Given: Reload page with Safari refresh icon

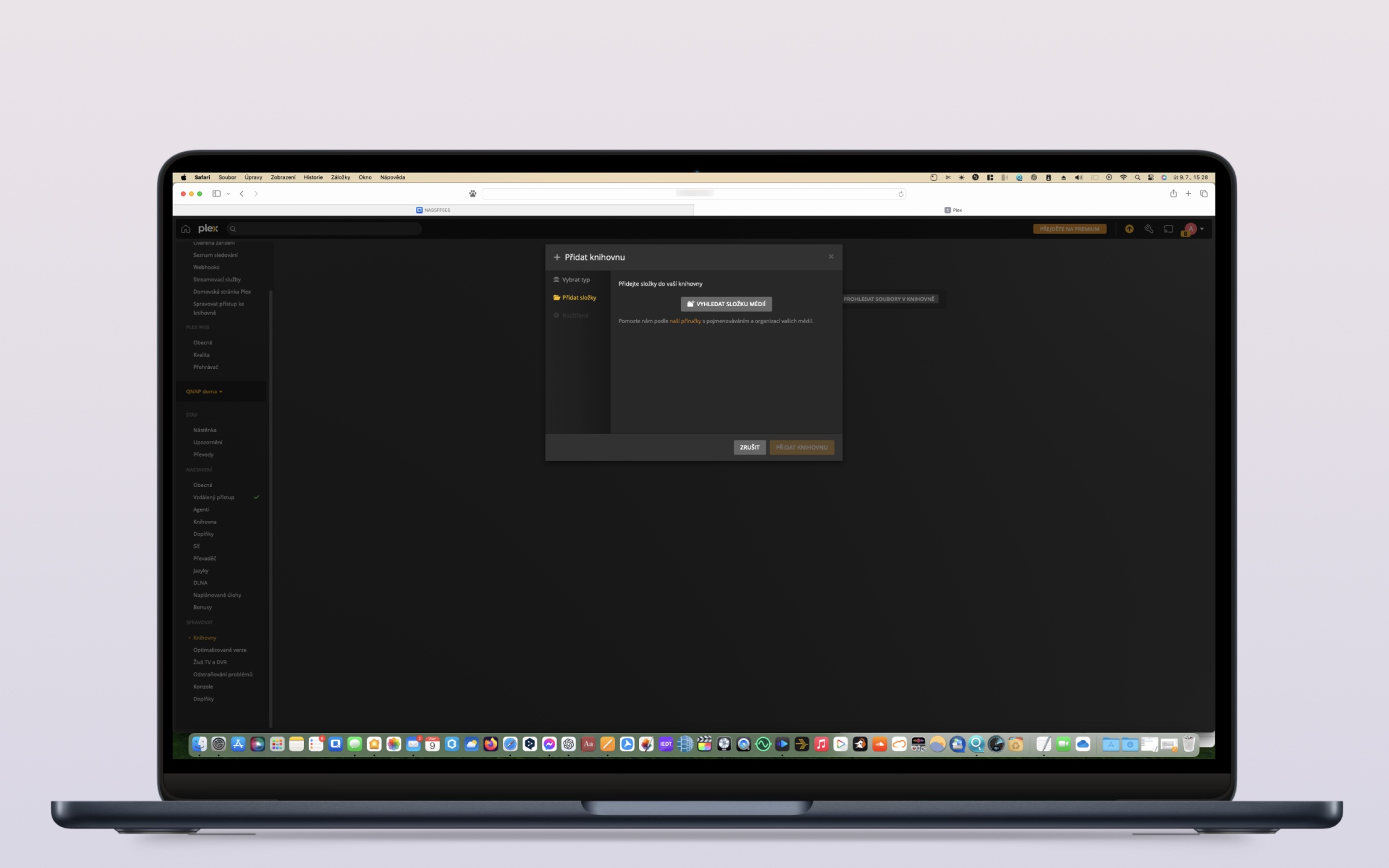Looking at the screenshot, I should 901,194.
